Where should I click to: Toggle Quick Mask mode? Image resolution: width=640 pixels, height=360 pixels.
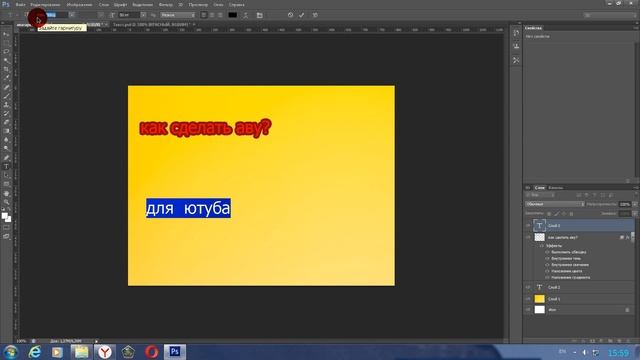[x=6, y=228]
